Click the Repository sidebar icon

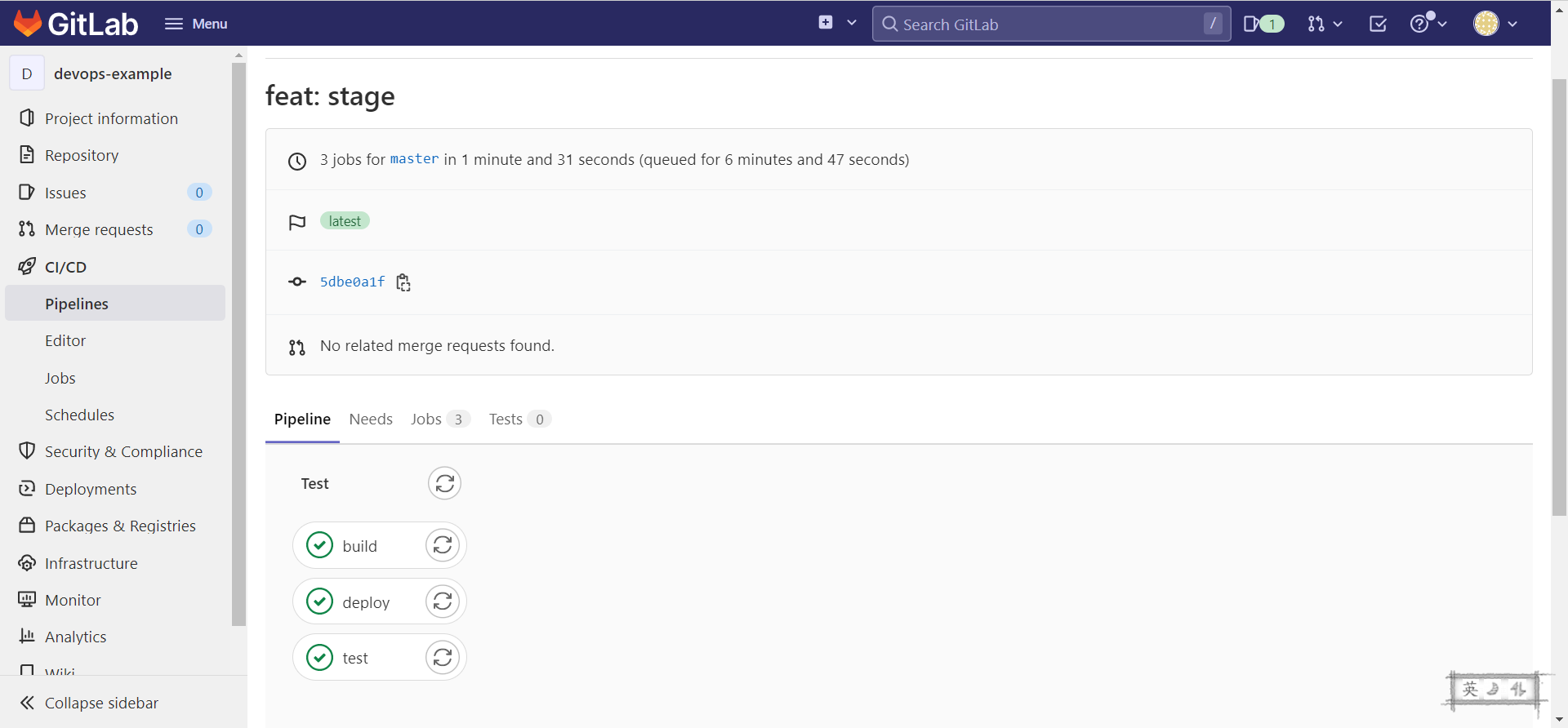tap(27, 154)
